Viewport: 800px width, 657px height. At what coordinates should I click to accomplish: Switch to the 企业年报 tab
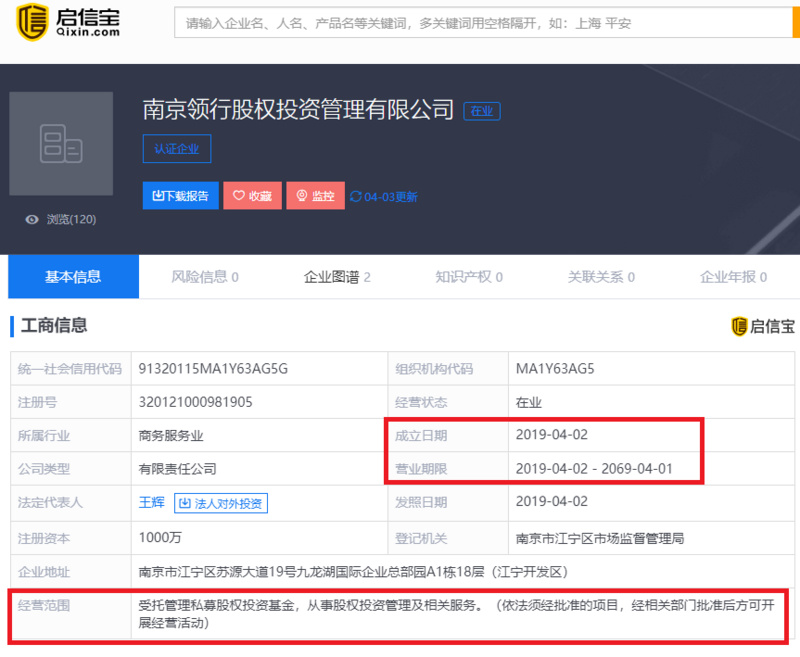pyautogui.click(x=733, y=277)
